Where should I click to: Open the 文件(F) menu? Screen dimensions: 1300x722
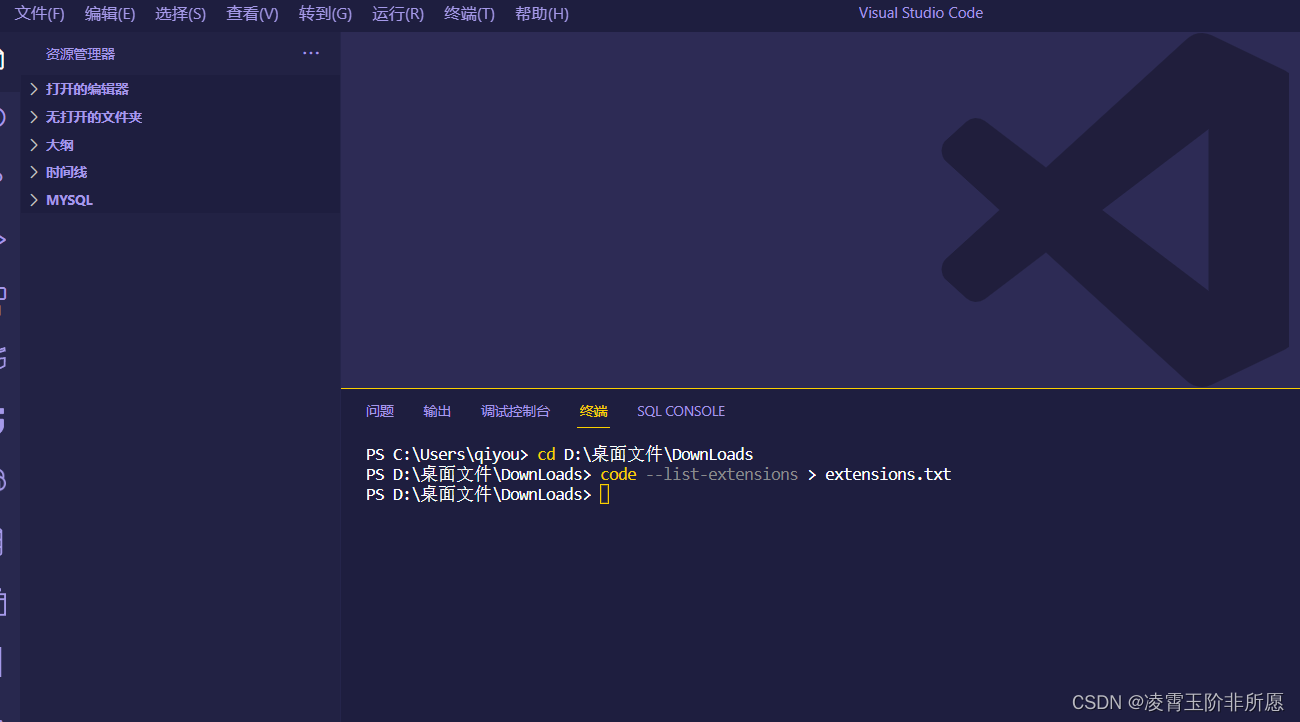click(x=39, y=14)
